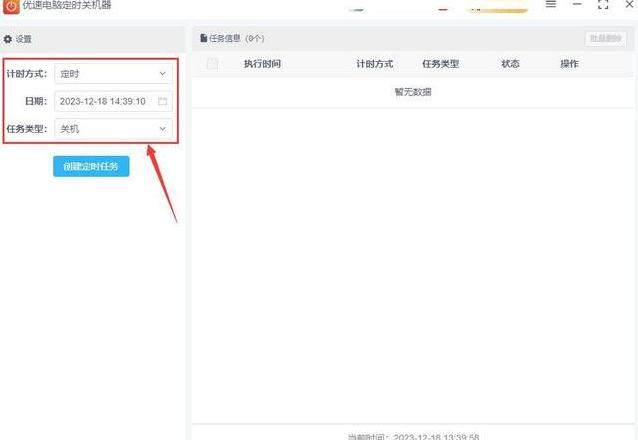Click the 计时方式 column header in table

coord(375,64)
